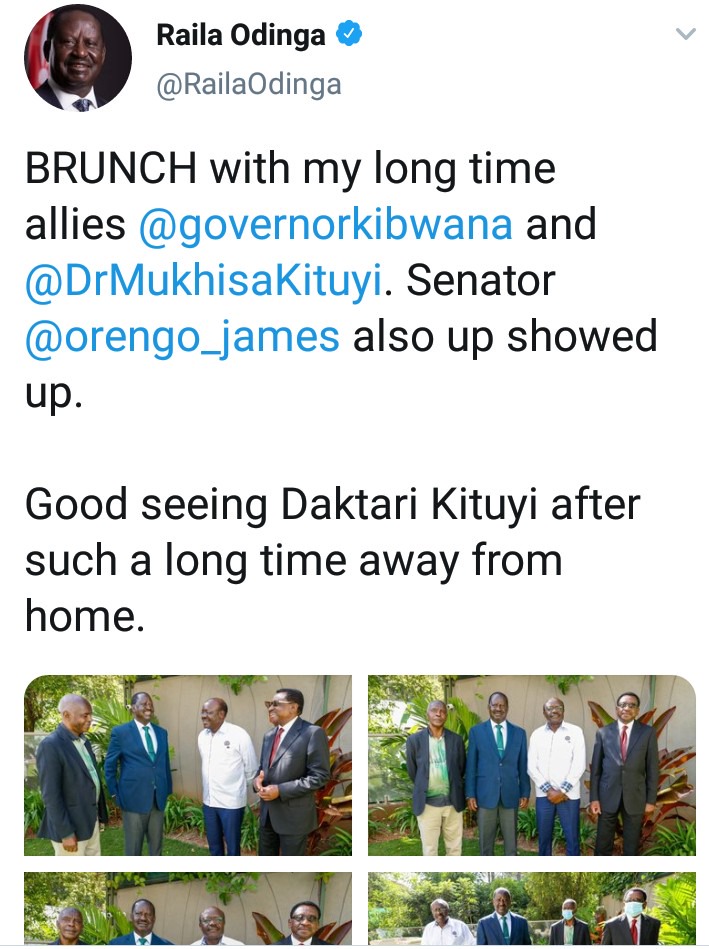Click man in blue suit in second photo
Screen dimensions: 709x949
[x=498, y=773]
